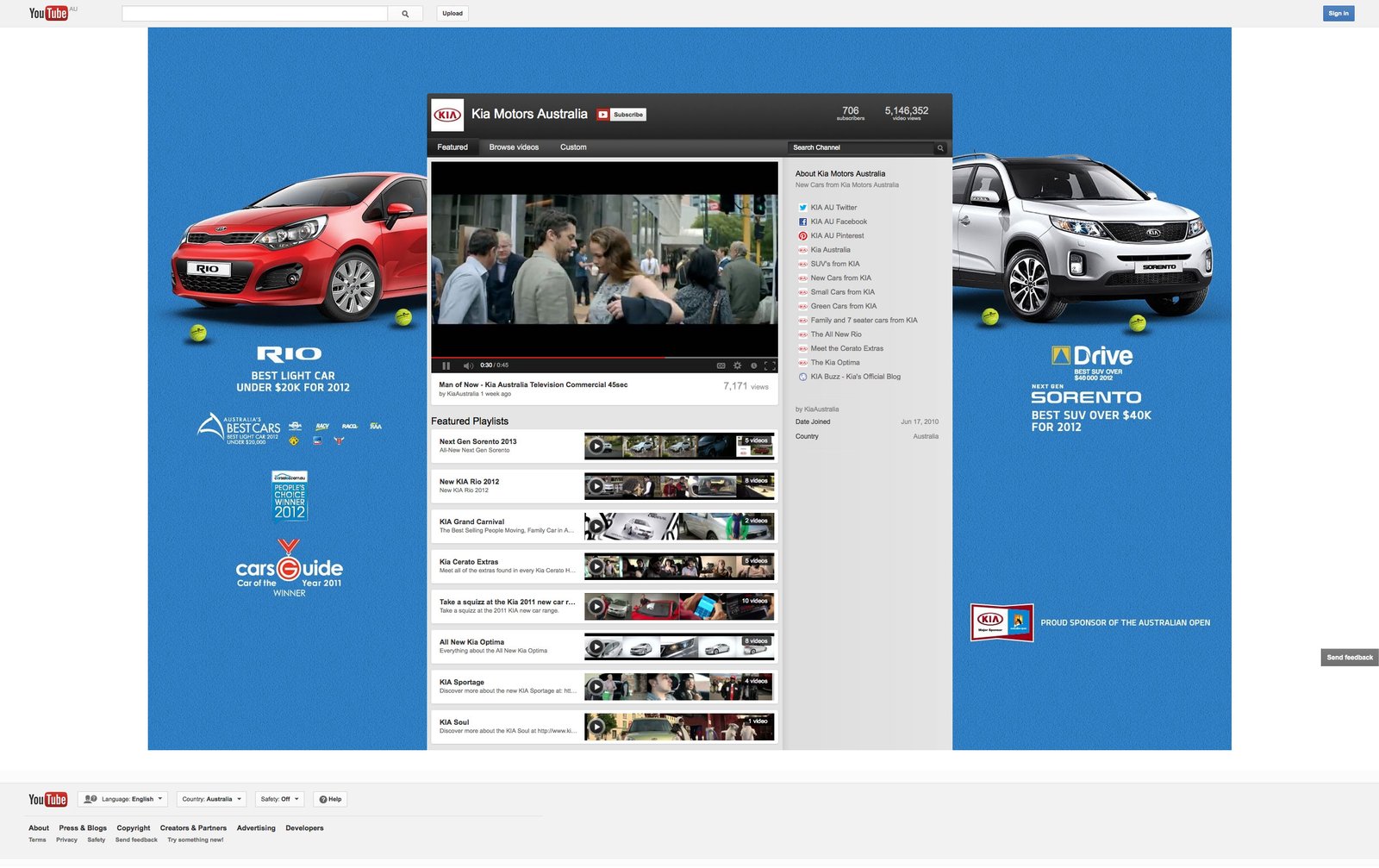Viewport: 1379px width, 868px height.
Task: Open Next Gen Sorento 2013 playlist title
Action: tap(477, 441)
